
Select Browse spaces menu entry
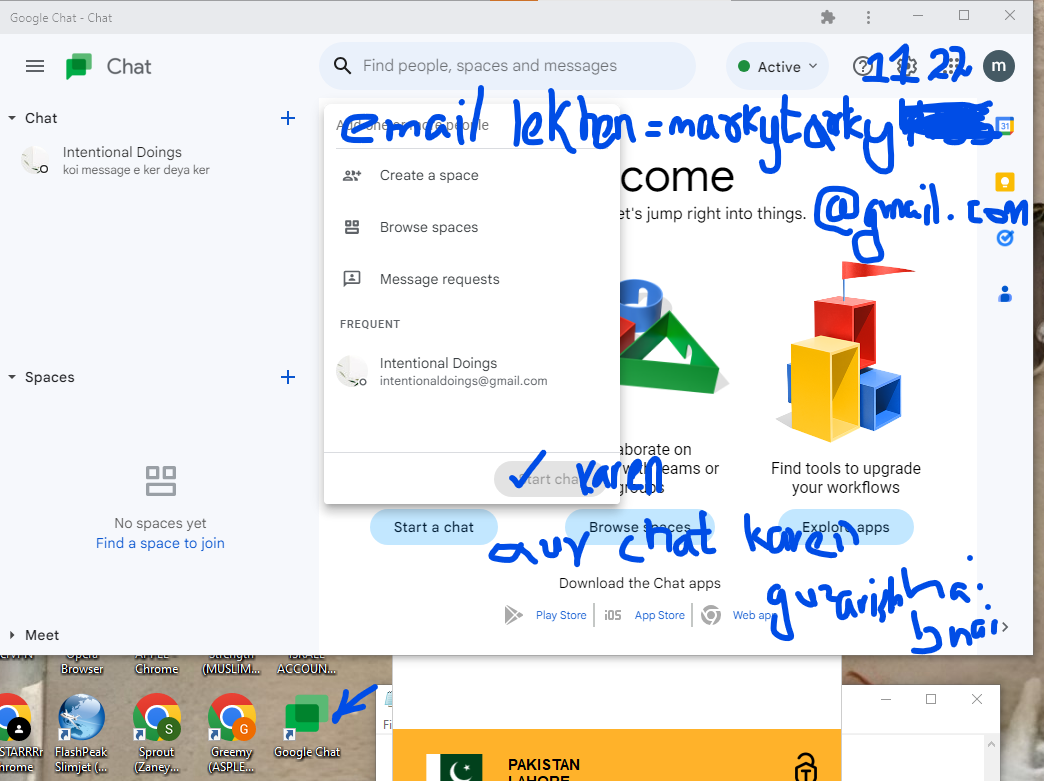click(x=471, y=227)
